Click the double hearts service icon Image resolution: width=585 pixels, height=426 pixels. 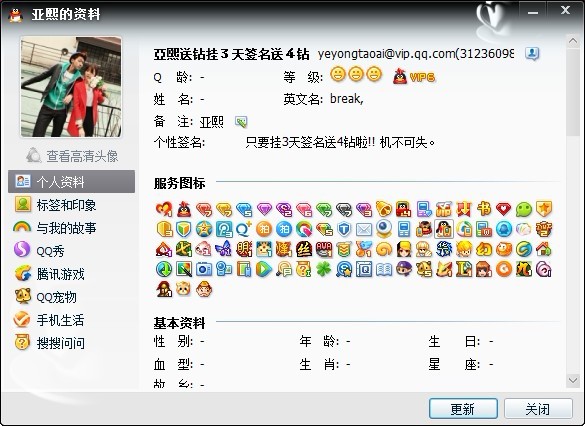pyautogui.click(x=164, y=209)
